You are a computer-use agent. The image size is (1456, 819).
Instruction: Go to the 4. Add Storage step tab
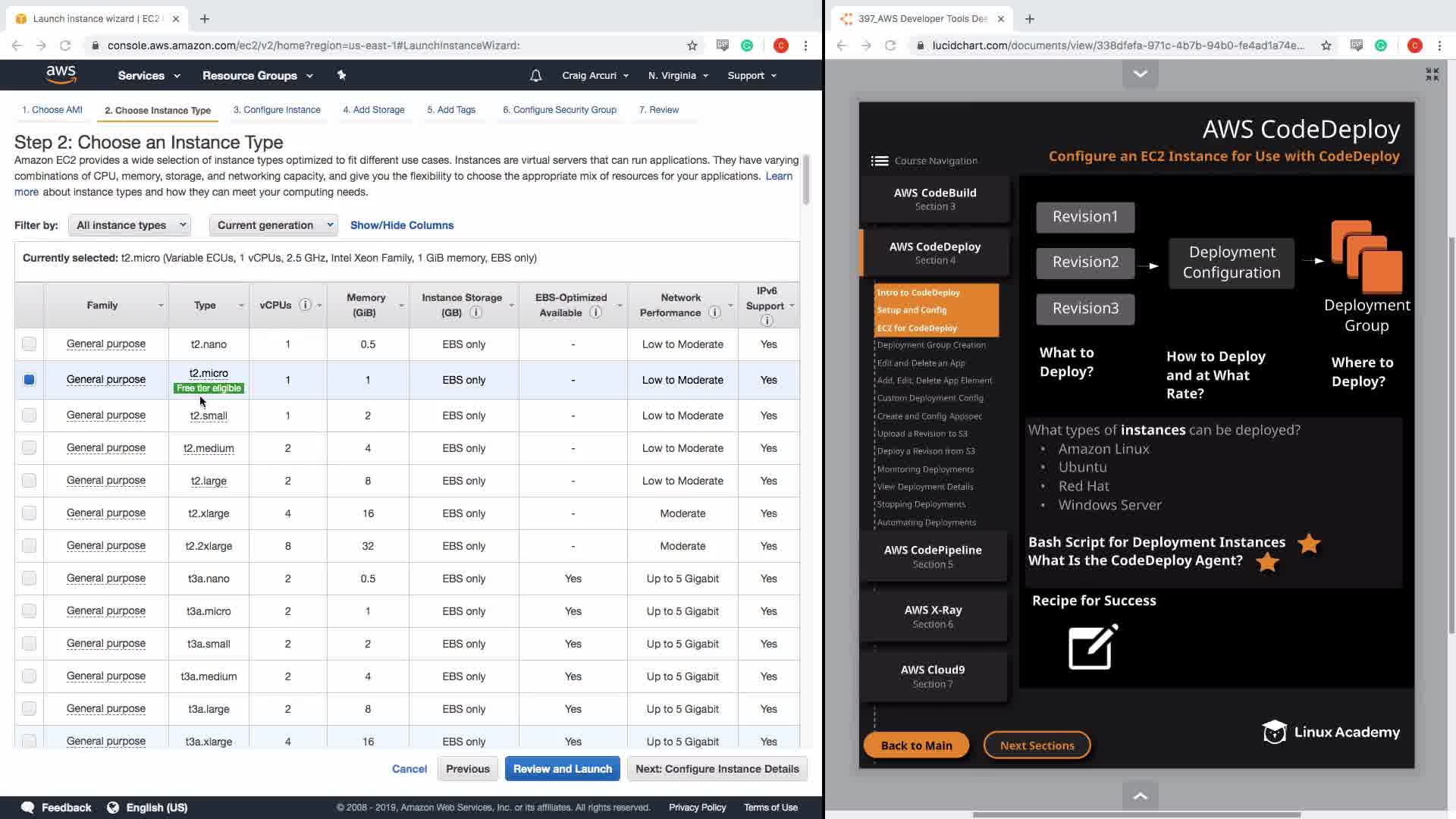tap(373, 110)
